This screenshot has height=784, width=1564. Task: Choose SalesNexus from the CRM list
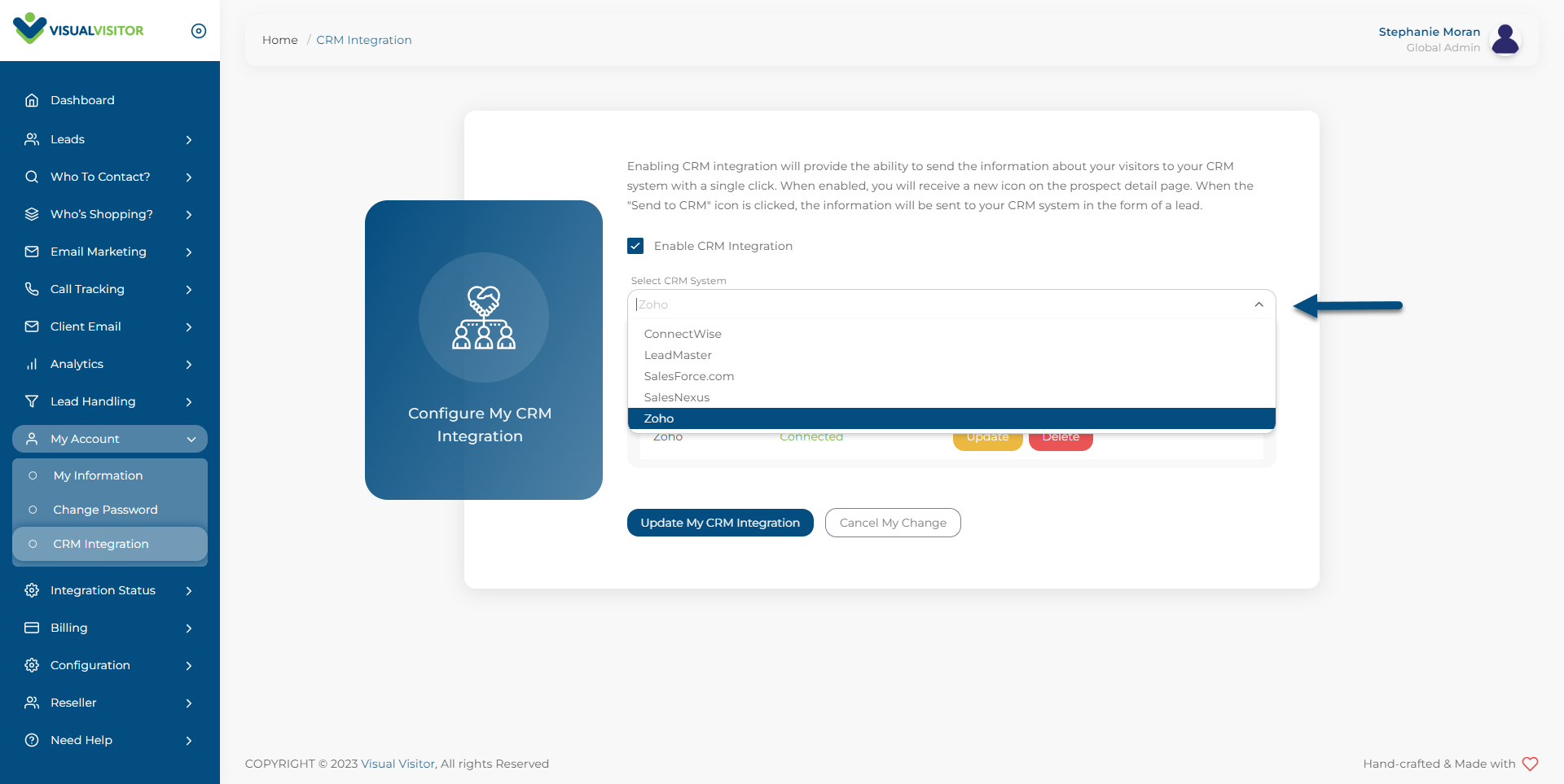[951, 397]
